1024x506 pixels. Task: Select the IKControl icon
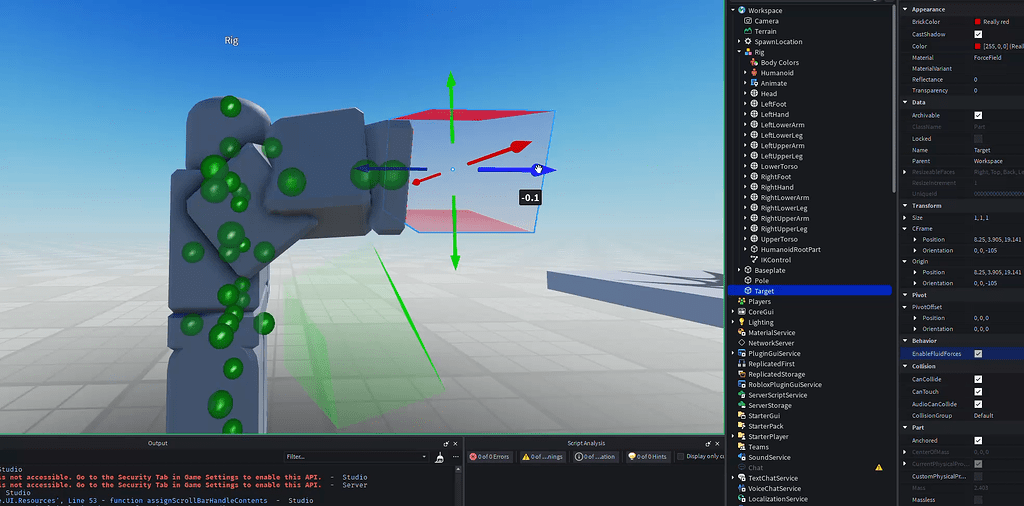[x=754, y=260]
